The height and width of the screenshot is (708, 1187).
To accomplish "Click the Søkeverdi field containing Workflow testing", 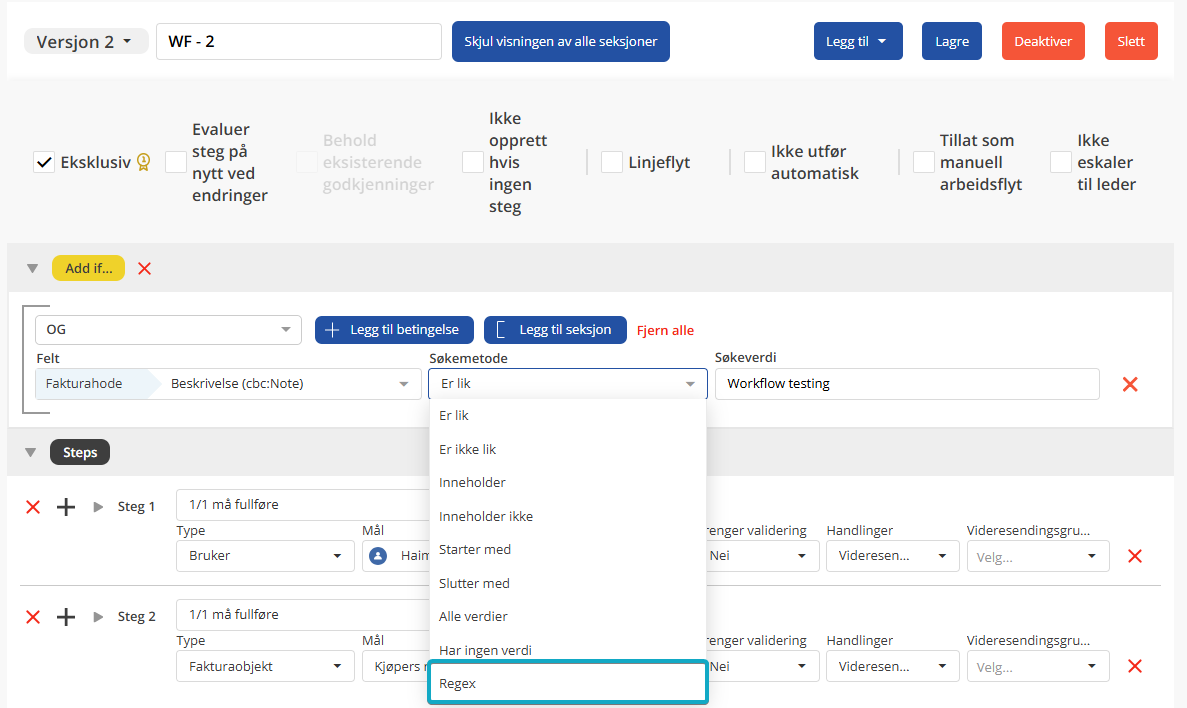I will click(x=906, y=384).
